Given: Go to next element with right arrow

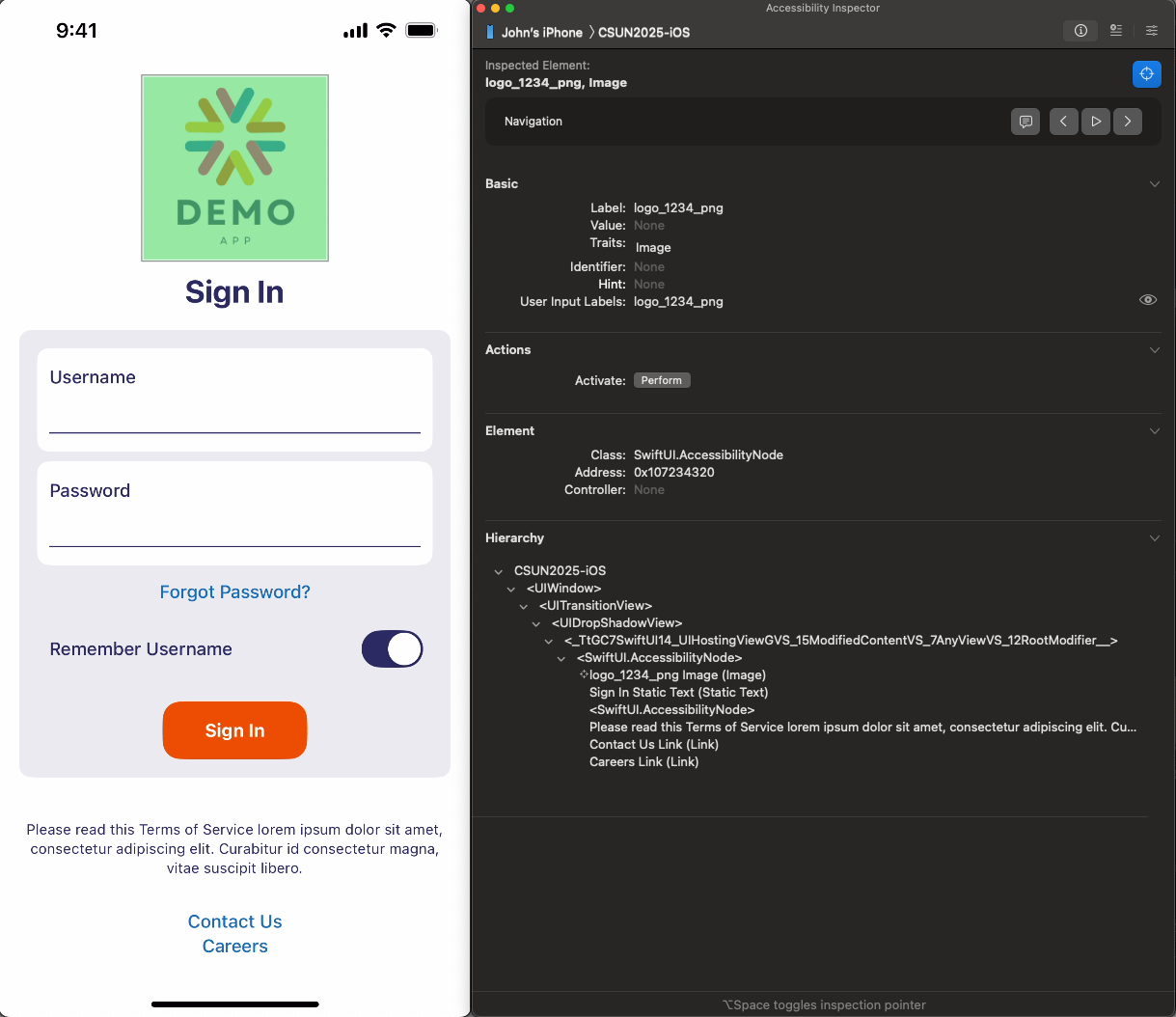Looking at the screenshot, I should (1127, 122).
